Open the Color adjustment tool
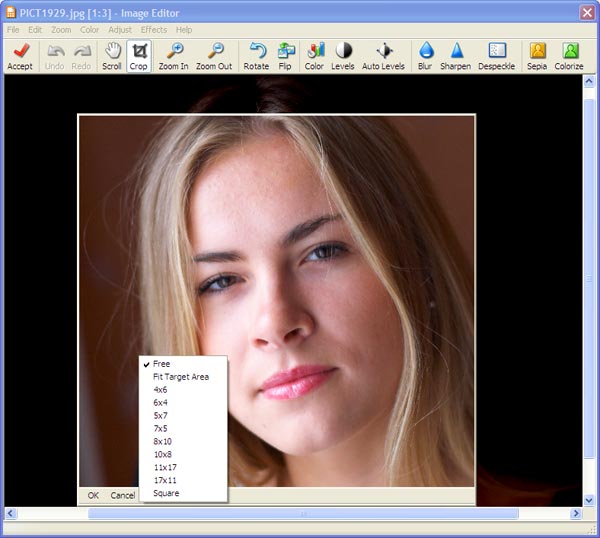The width and height of the screenshot is (600, 538). point(314,57)
